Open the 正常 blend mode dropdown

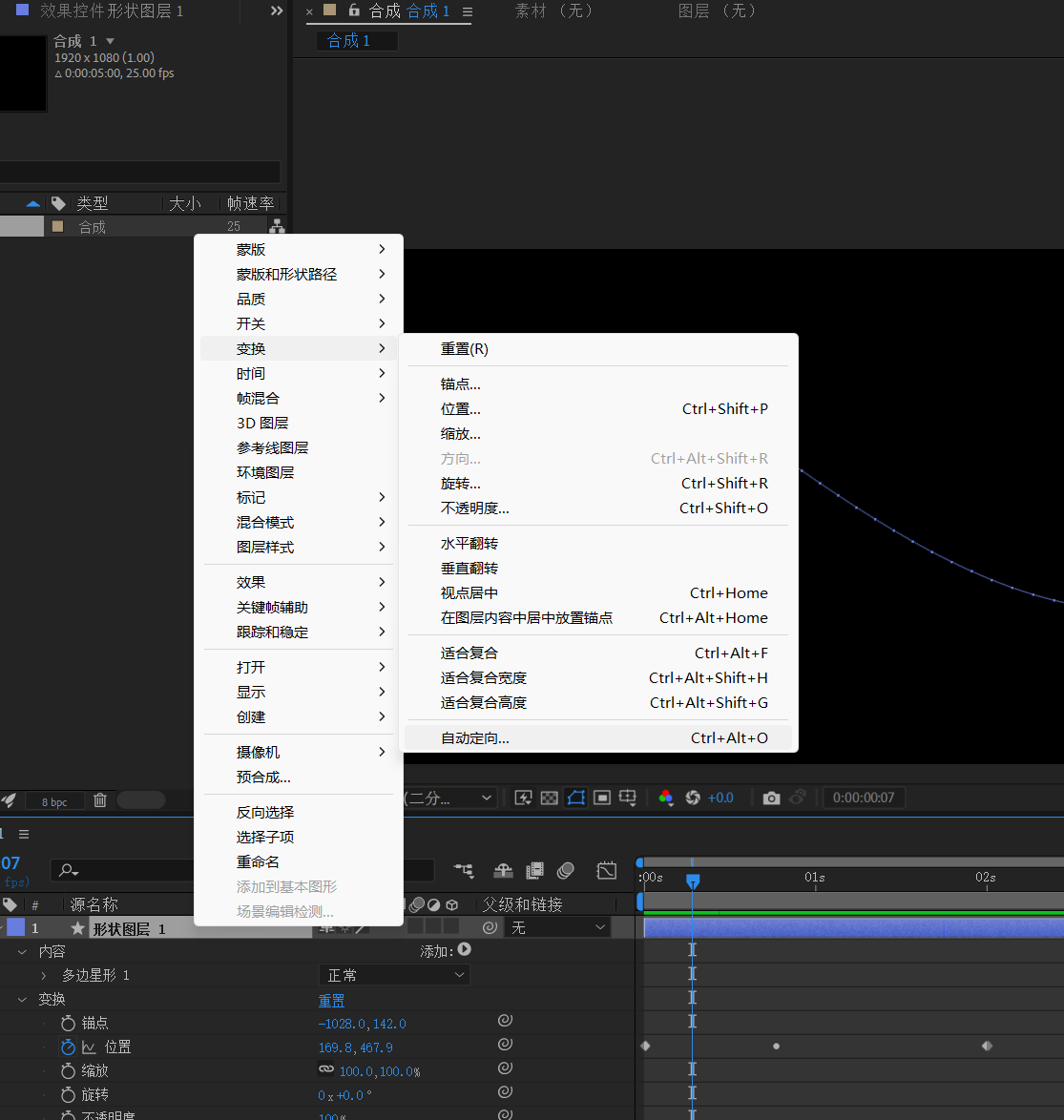tap(394, 975)
